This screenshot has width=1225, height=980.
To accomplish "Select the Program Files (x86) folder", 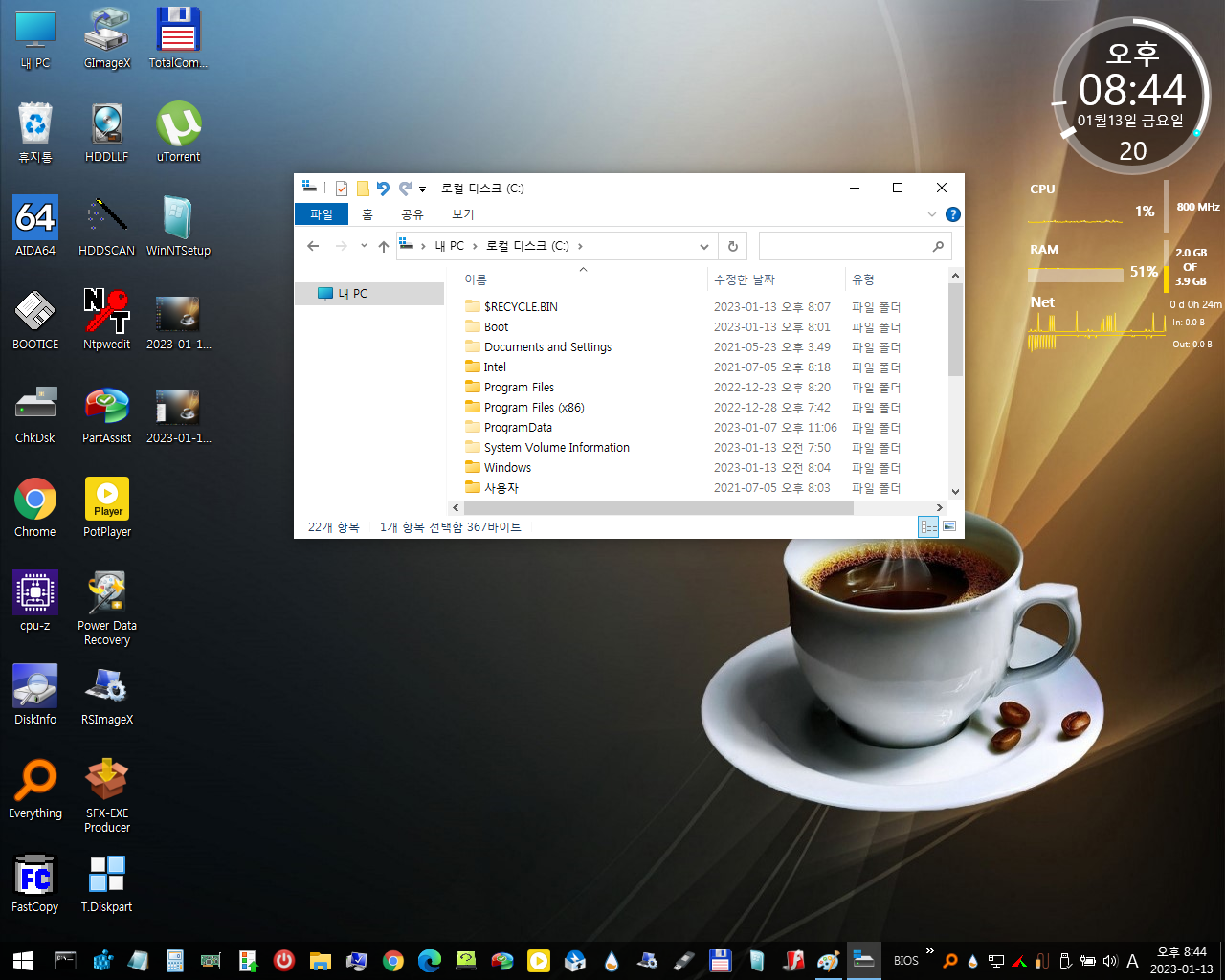I will [x=534, y=408].
